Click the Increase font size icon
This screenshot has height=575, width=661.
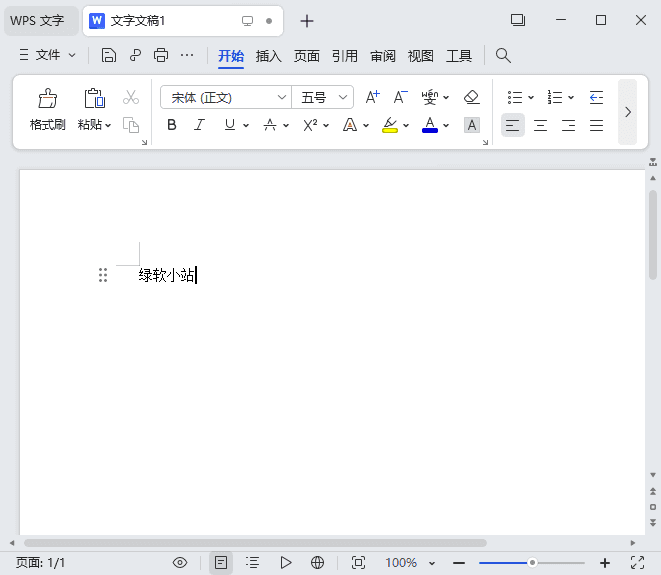coord(372,97)
